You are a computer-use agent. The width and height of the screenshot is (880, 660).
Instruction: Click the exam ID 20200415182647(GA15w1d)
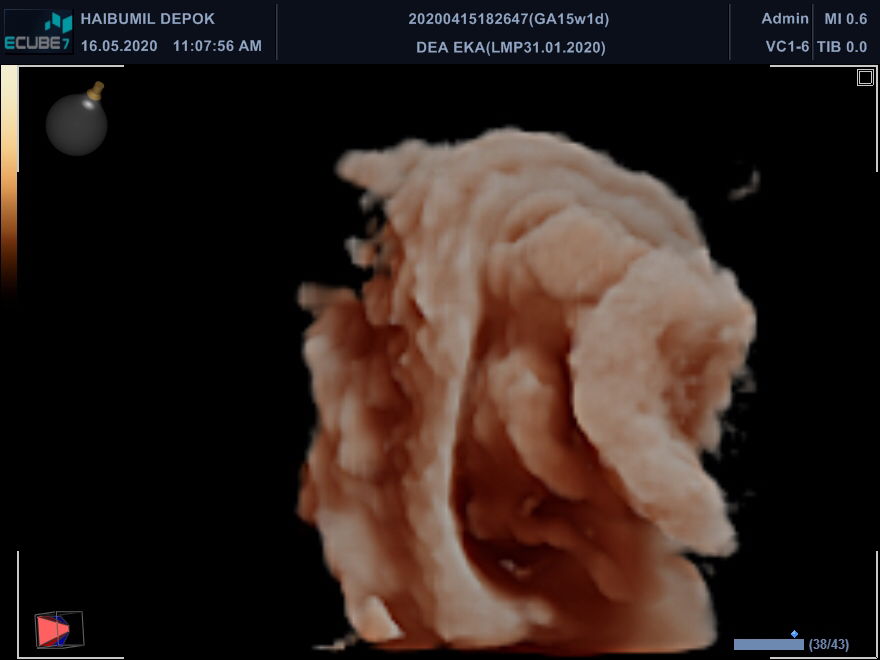(509, 19)
